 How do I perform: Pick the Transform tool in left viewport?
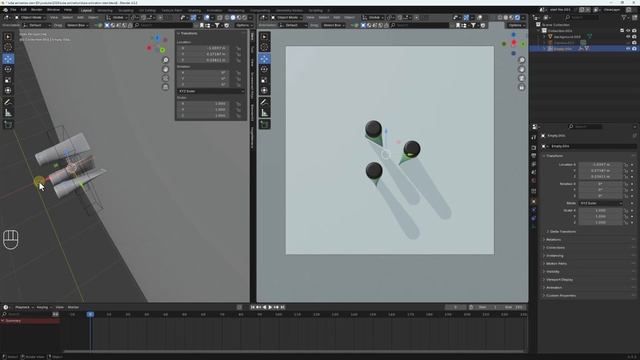pyautogui.click(x=8, y=91)
